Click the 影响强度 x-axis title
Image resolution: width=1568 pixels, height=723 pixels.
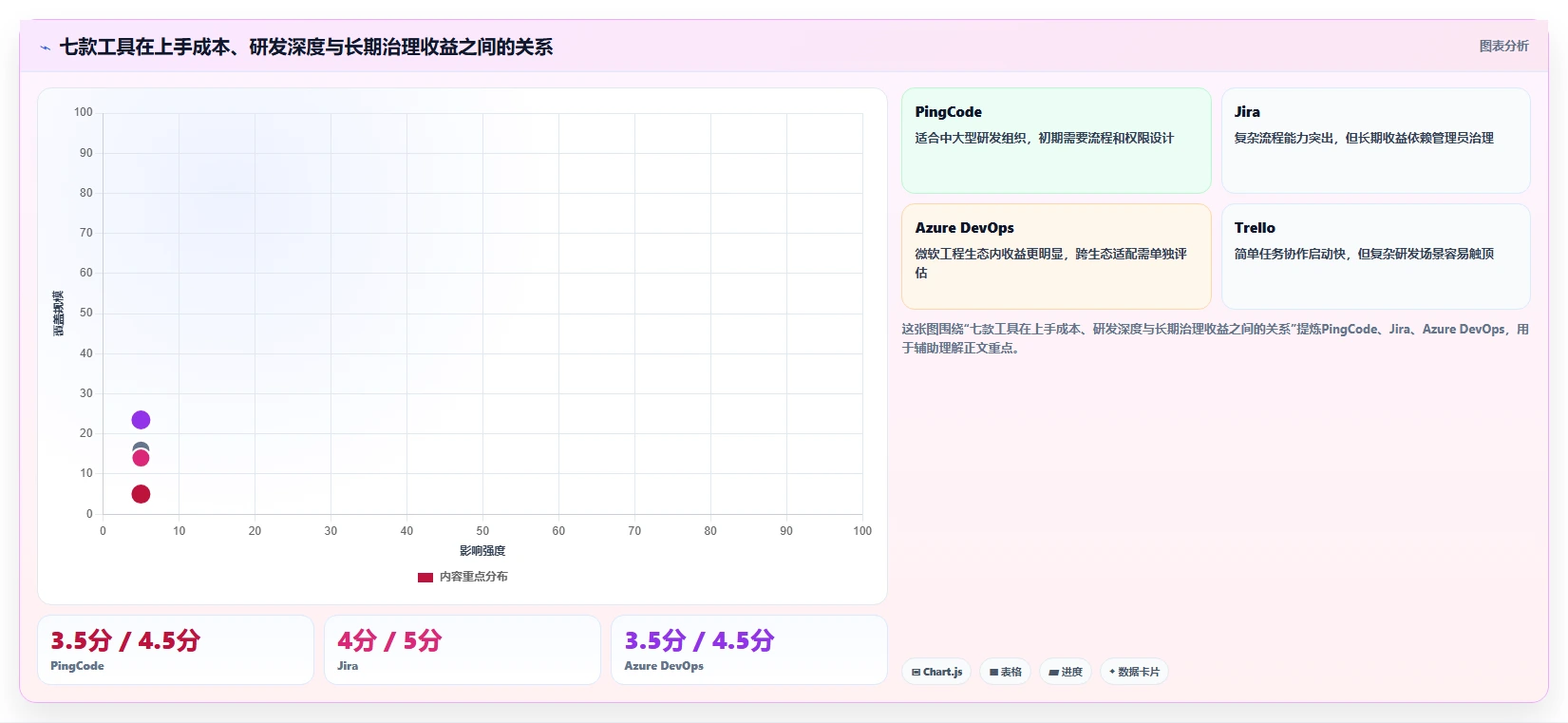click(482, 551)
